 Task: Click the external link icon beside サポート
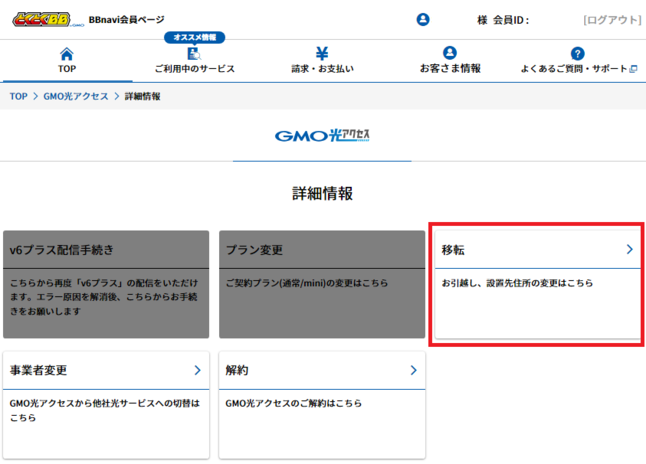tap(634, 69)
